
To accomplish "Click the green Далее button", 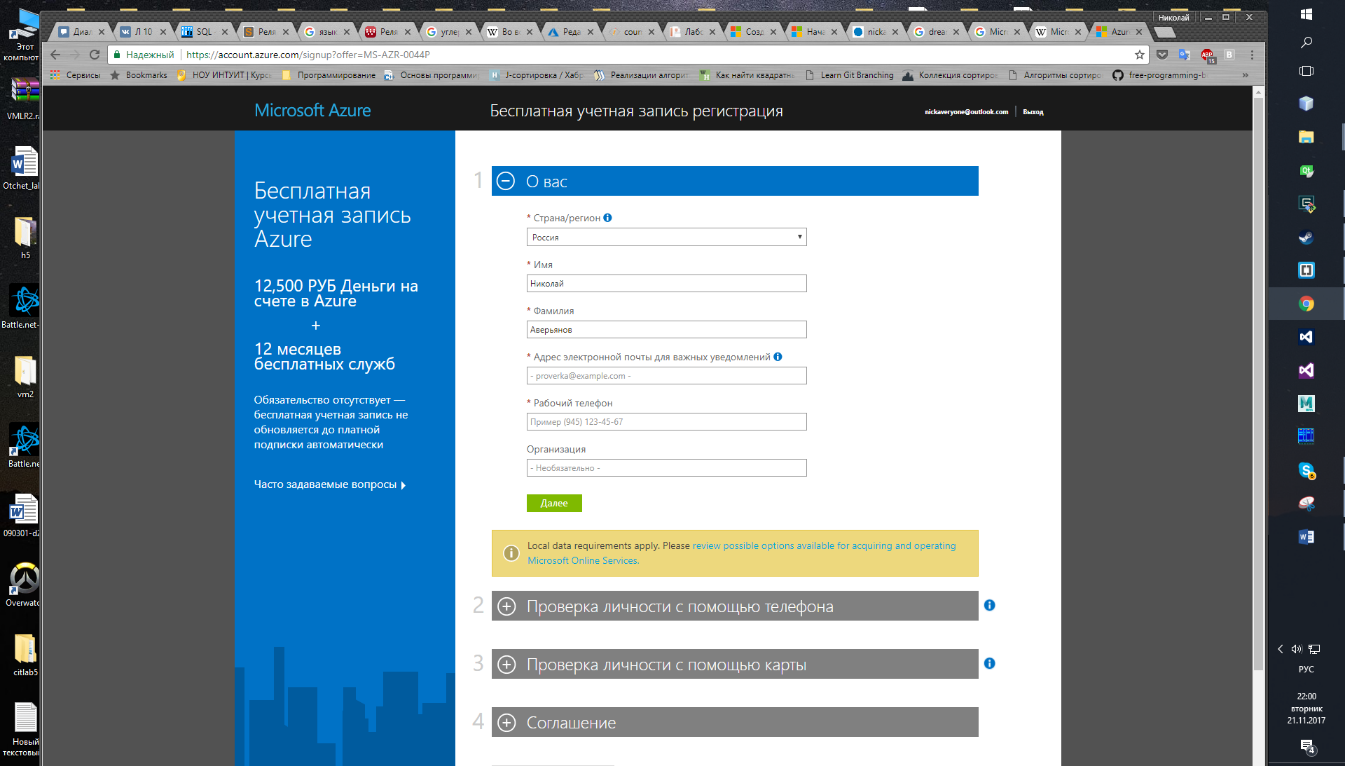I will [x=554, y=503].
